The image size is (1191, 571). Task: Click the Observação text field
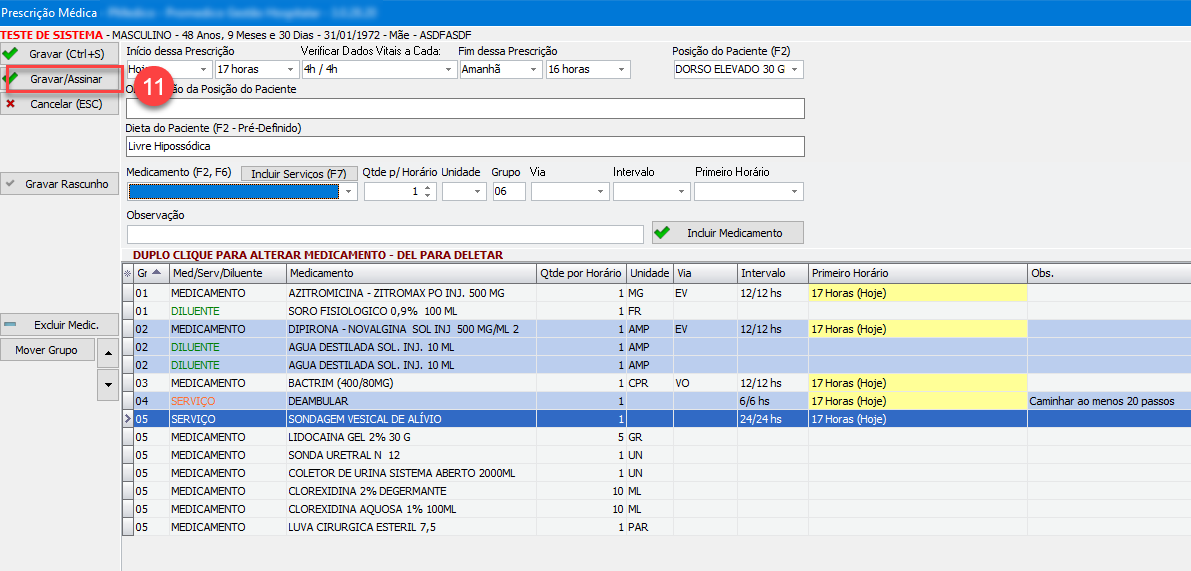(x=385, y=234)
